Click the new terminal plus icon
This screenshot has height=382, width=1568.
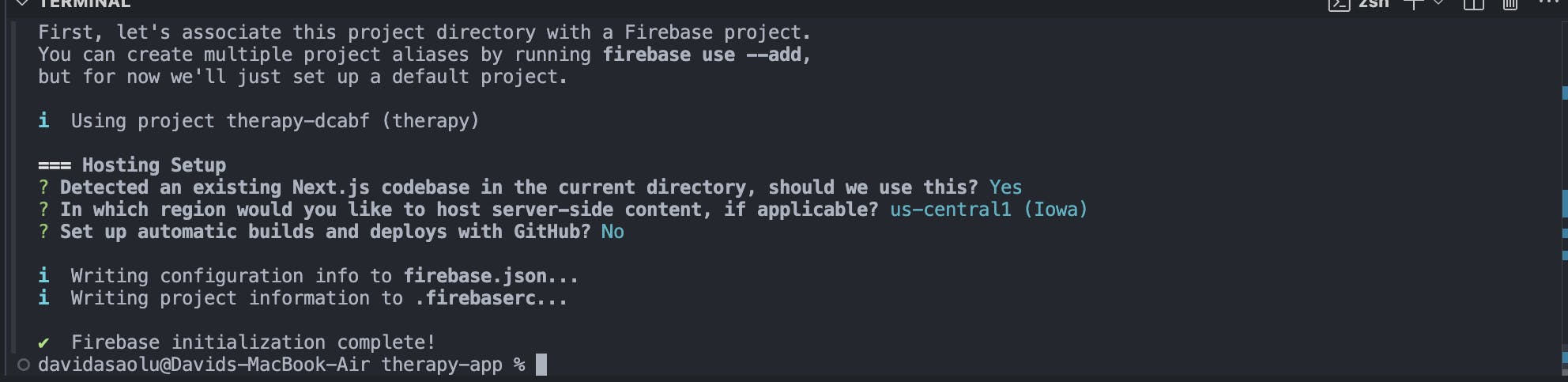[1414, 3]
